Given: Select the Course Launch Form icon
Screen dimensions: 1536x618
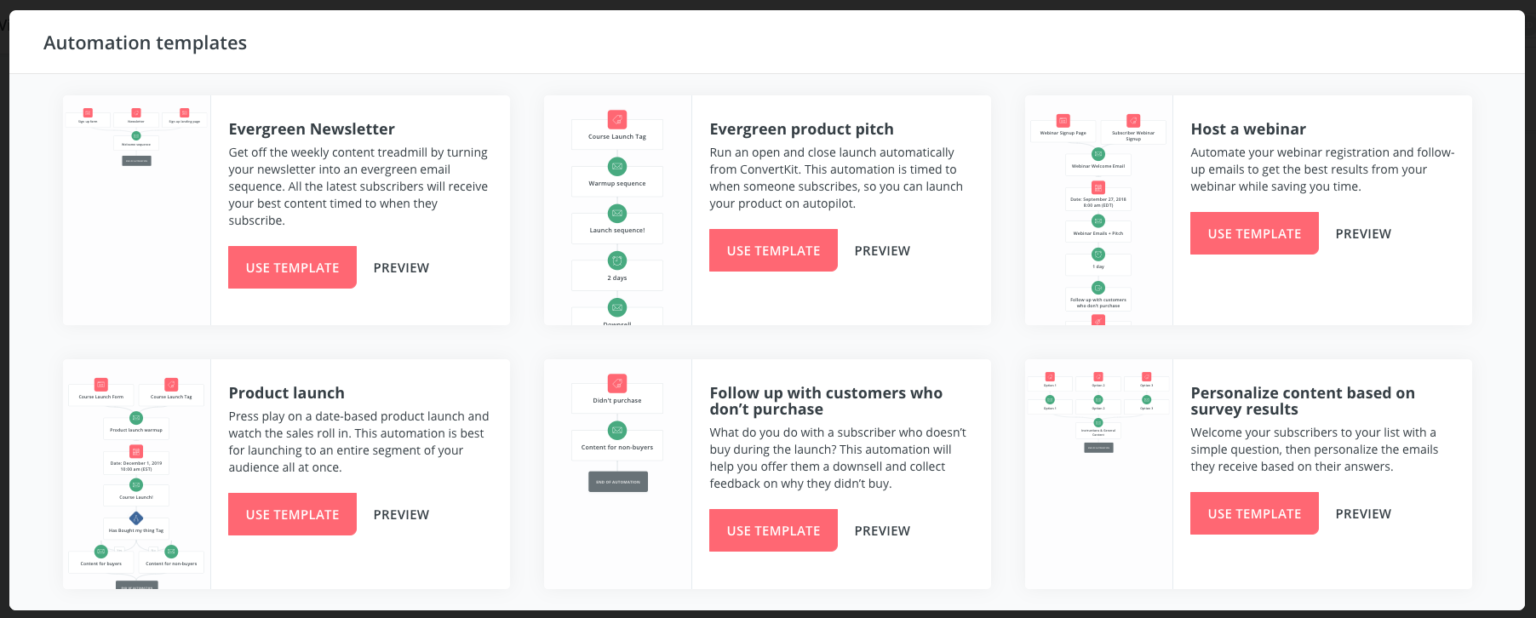Looking at the screenshot, I should click(x=101, y=384).
